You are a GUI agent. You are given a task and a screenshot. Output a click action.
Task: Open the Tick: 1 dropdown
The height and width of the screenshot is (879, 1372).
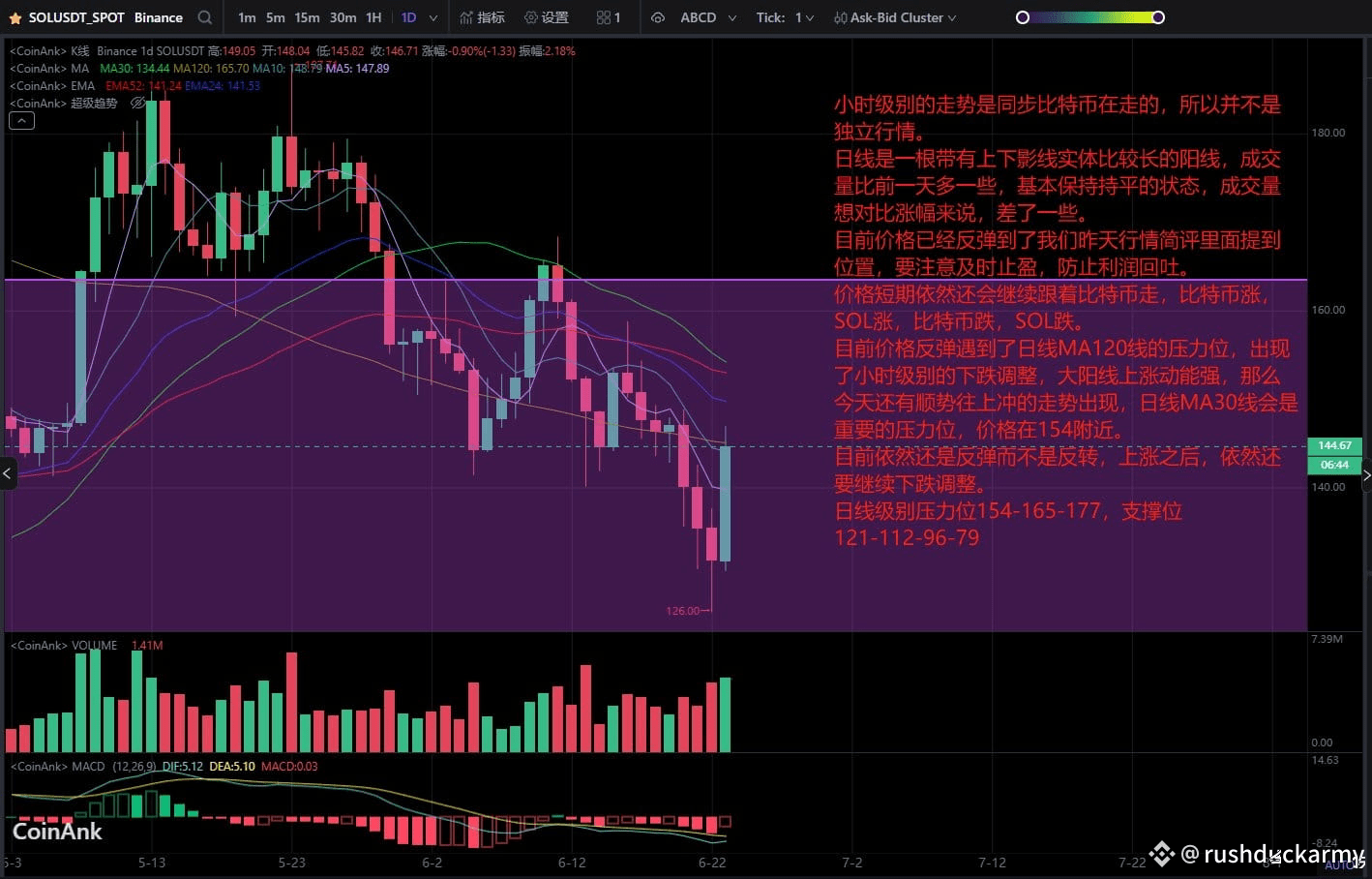(785, 17)
